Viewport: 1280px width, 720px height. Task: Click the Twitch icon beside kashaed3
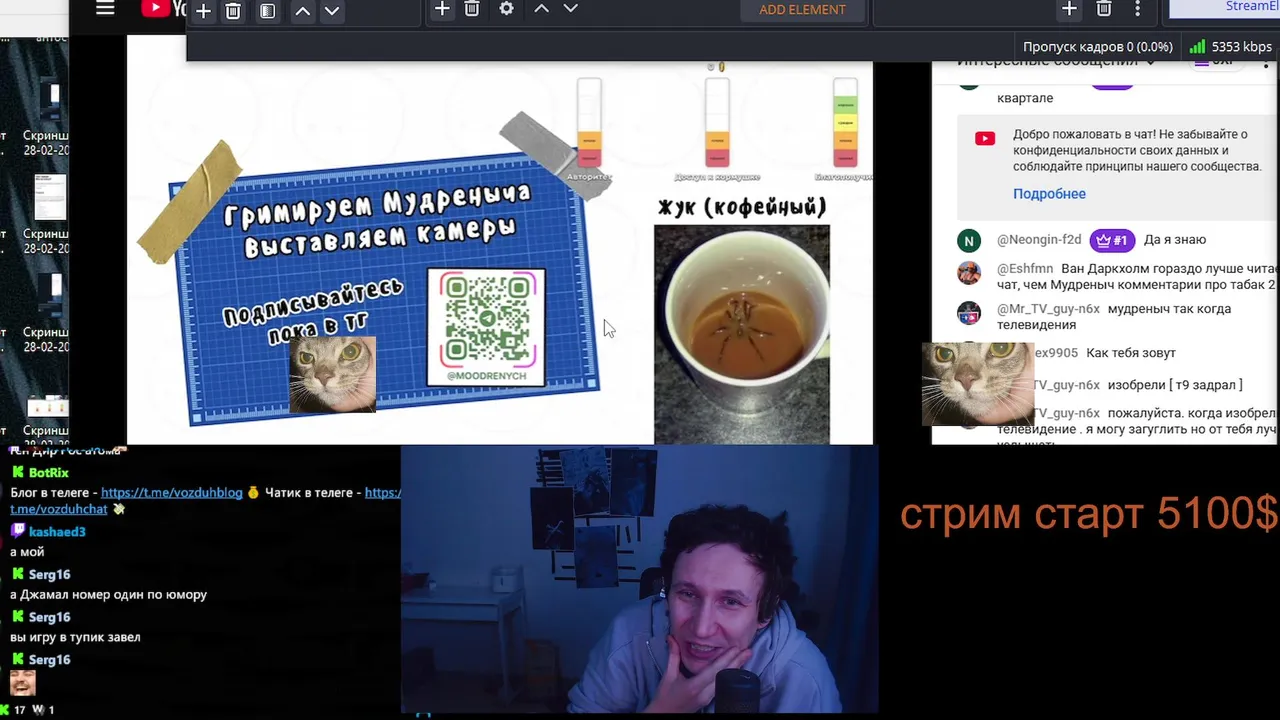pyautogui.click(x=17, y=532)
